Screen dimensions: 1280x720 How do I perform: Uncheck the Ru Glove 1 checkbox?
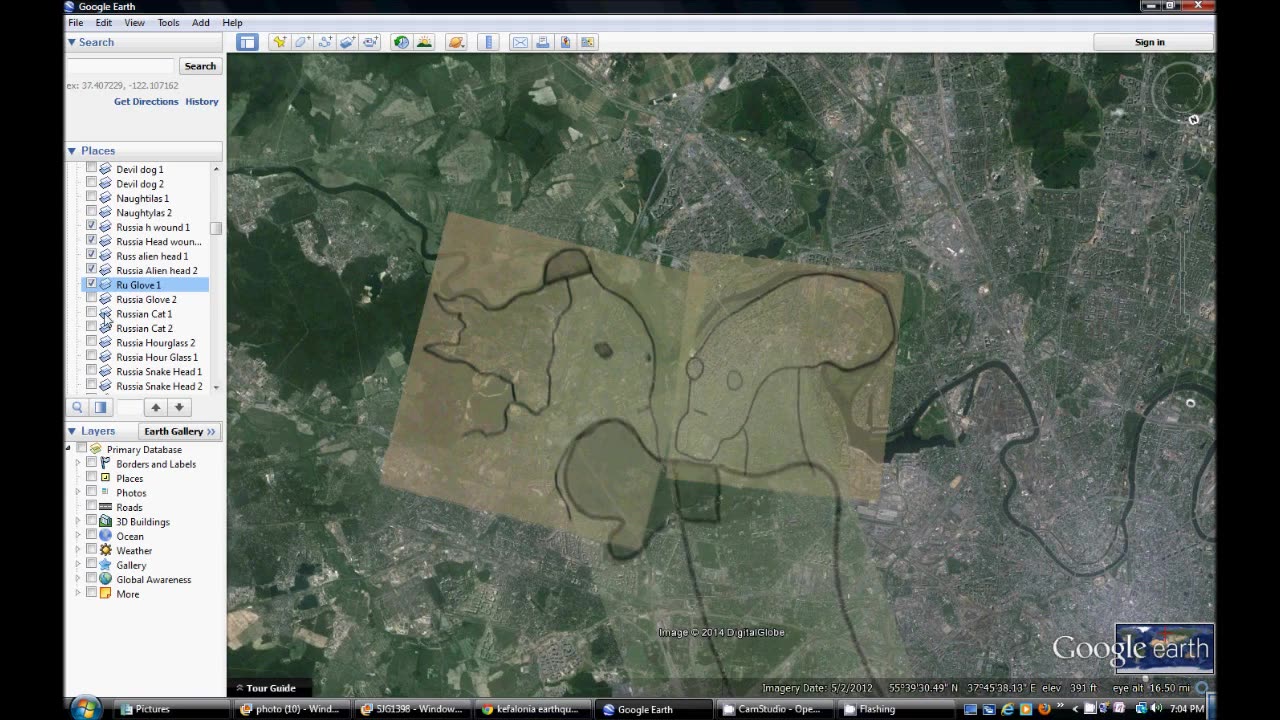tap(91, 285)
